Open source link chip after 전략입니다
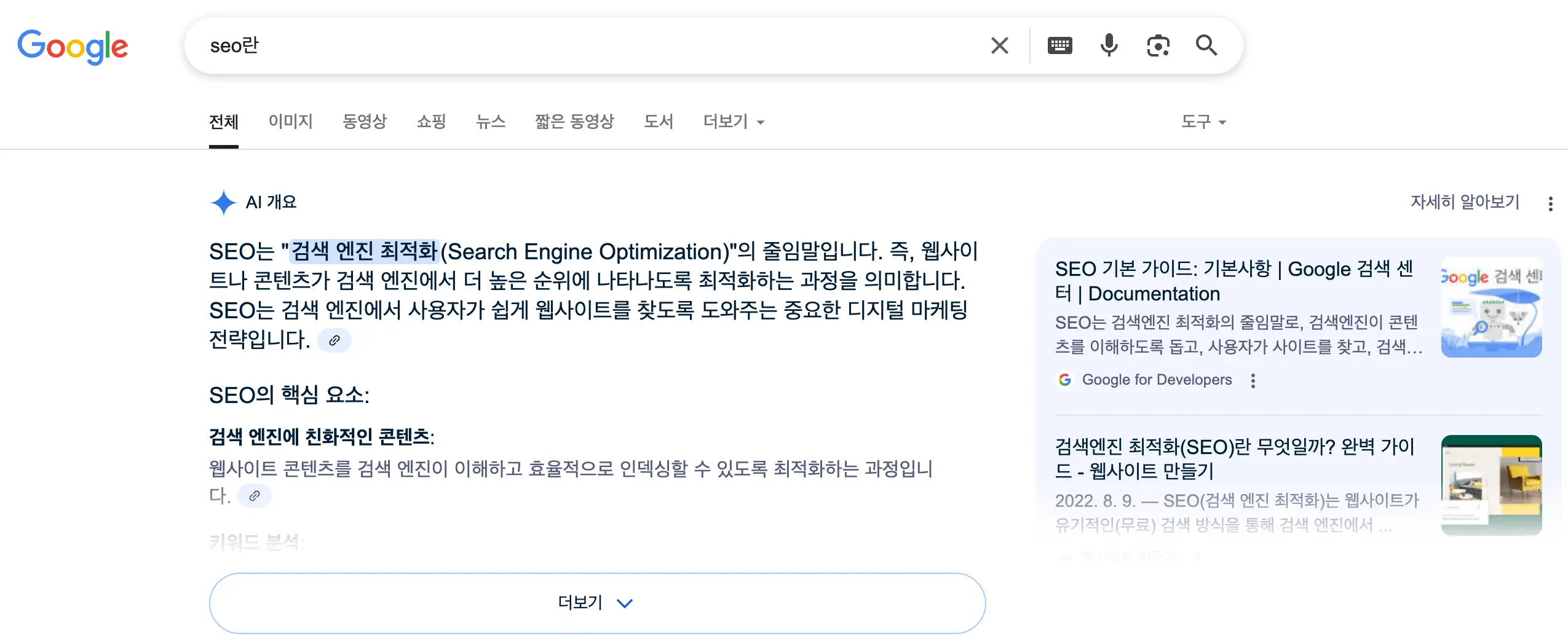The image size is (1568, 639). coord(334,340)
